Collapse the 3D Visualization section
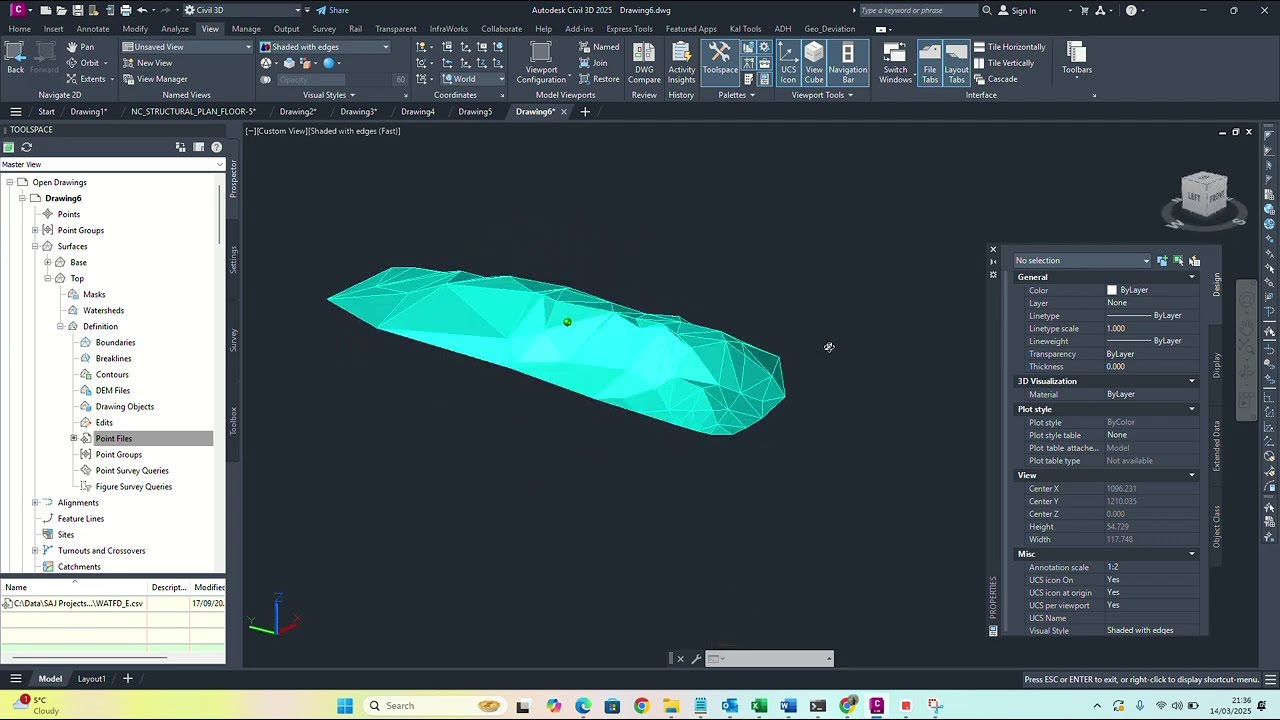 [1191, 381]
